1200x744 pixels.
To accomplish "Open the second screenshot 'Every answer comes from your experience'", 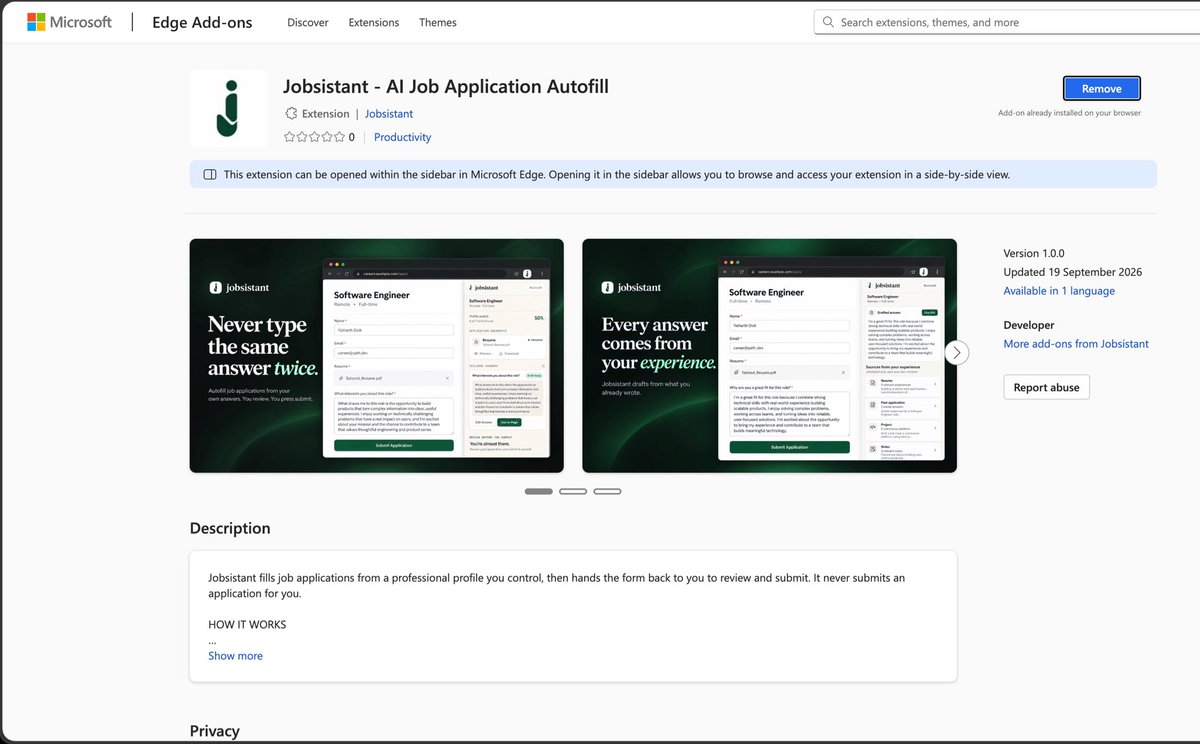I will point(769,355).
